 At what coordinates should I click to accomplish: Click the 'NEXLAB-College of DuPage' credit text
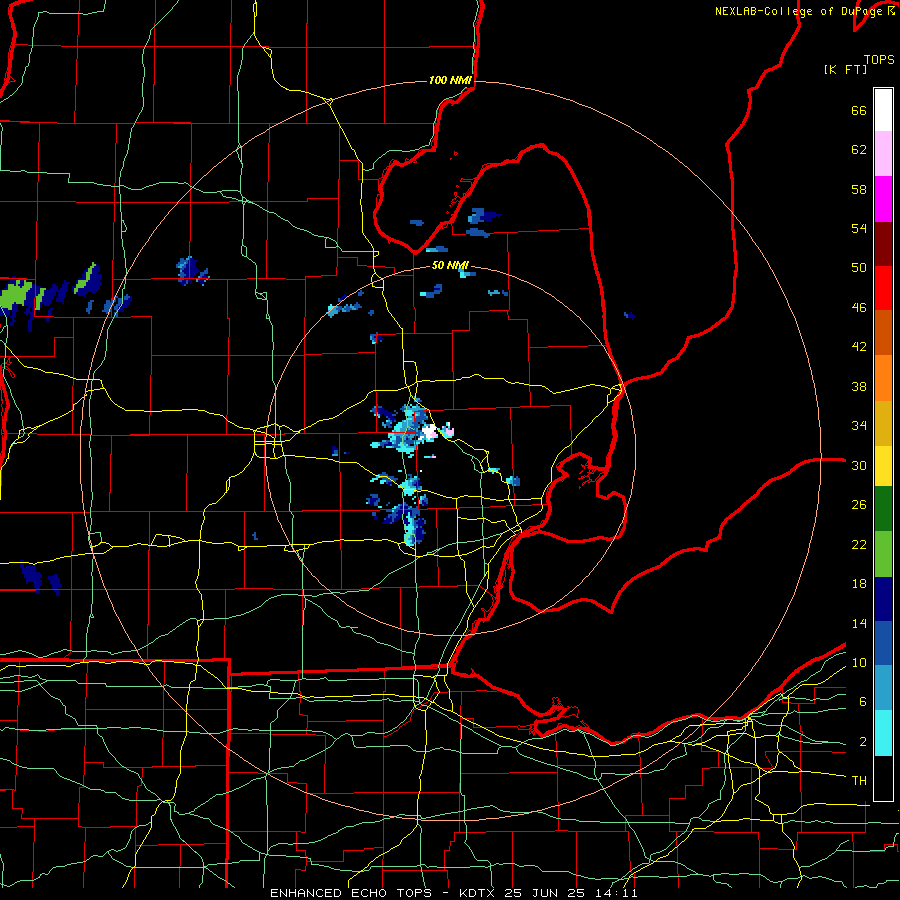click(801, 11)
